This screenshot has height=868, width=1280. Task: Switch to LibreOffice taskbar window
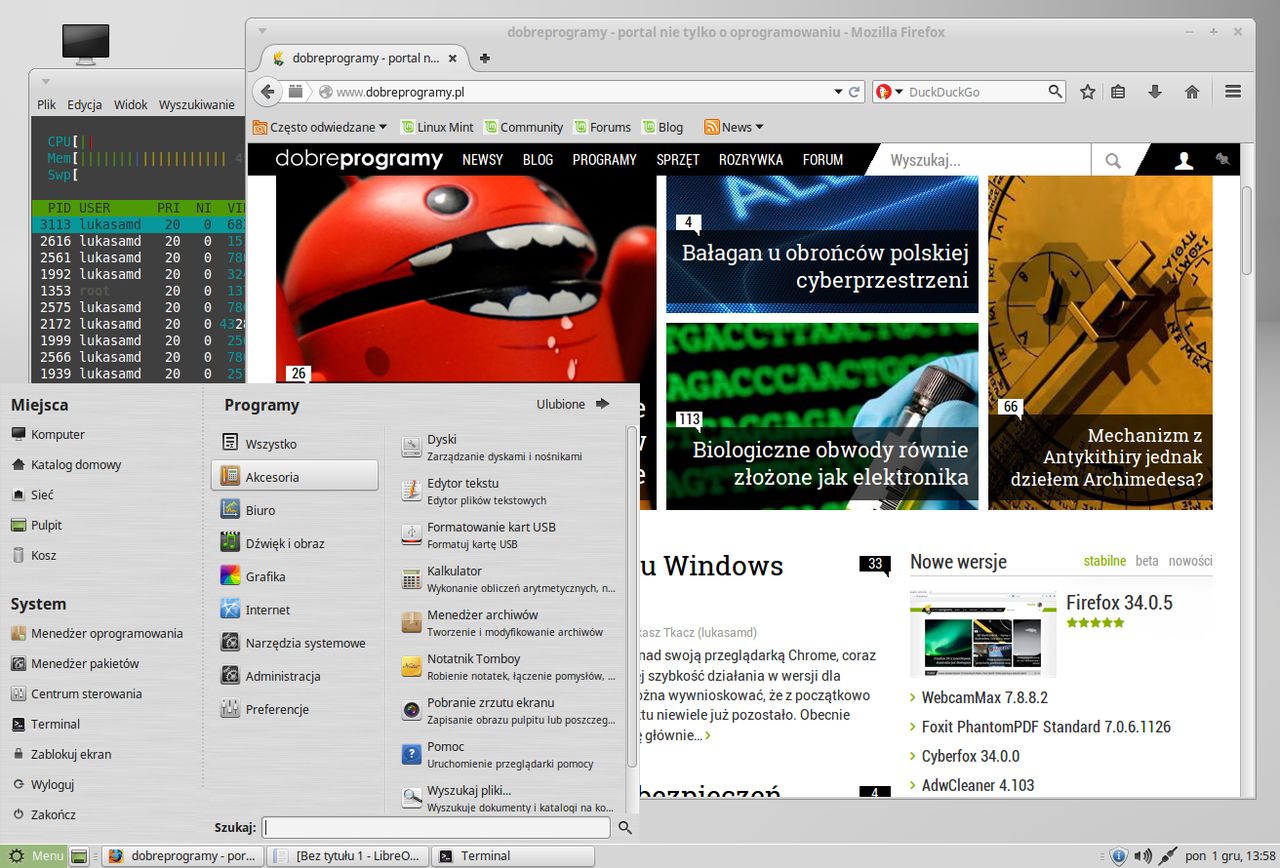point(349,856)
